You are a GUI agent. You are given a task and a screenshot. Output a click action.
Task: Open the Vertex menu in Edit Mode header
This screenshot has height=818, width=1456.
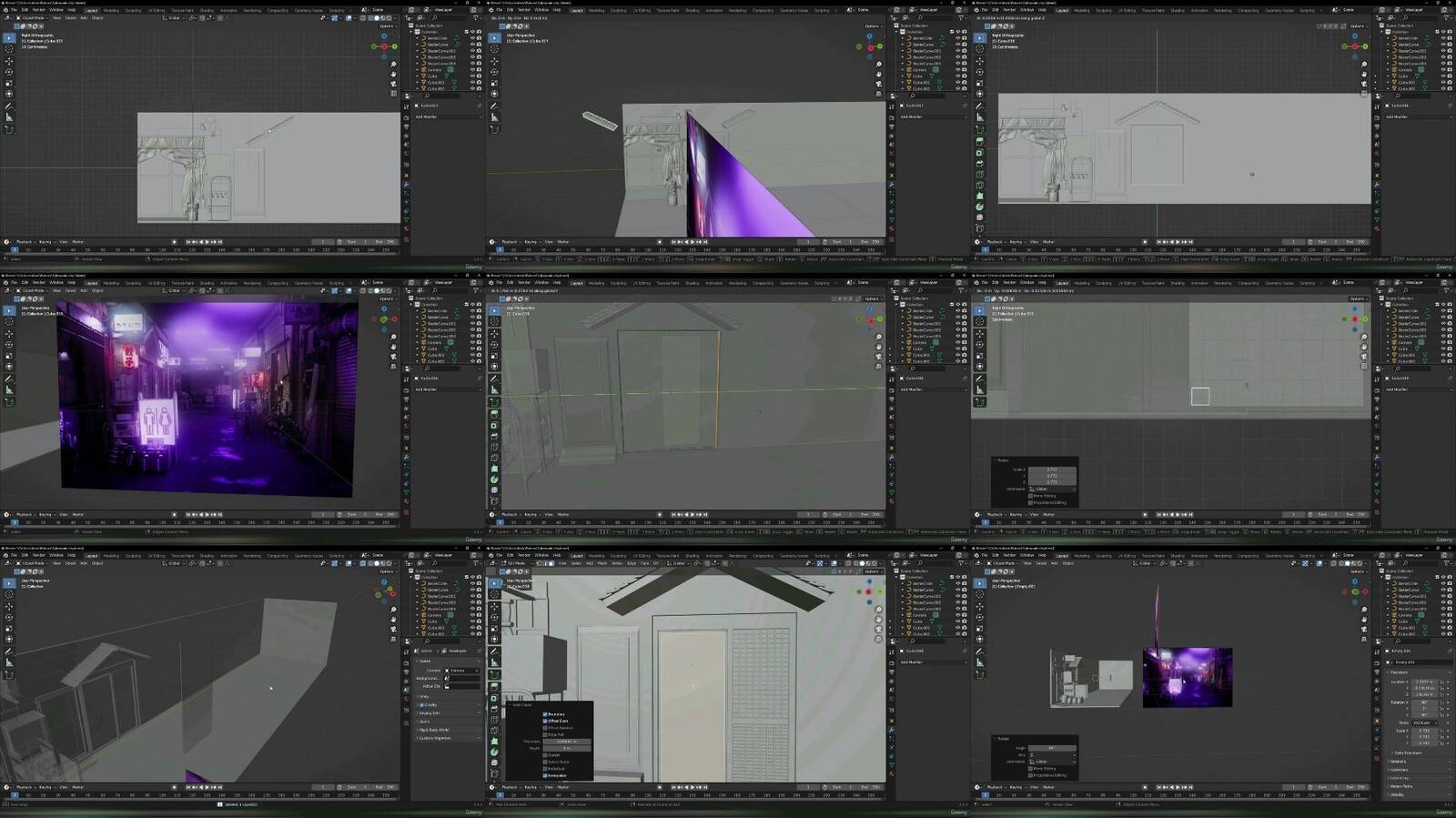pyautogui.click(x=616, y=563)
